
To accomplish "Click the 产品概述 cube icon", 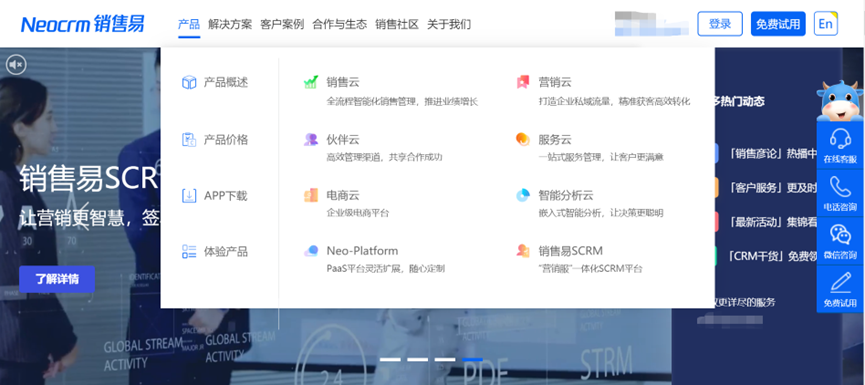I will pyautogui.click(x=189, y=83).
